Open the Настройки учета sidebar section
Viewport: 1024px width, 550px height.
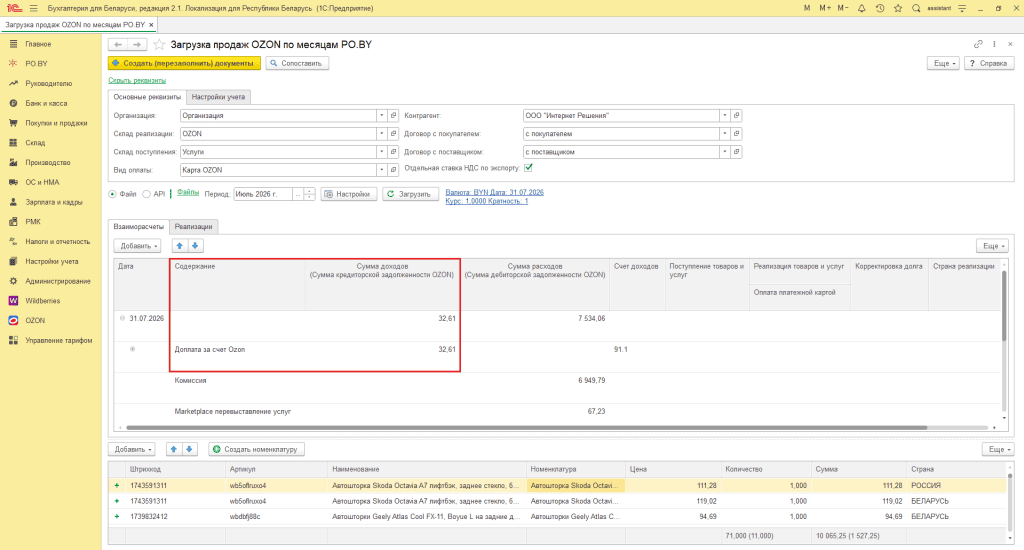pyautogui.click(x=52, y=261)
